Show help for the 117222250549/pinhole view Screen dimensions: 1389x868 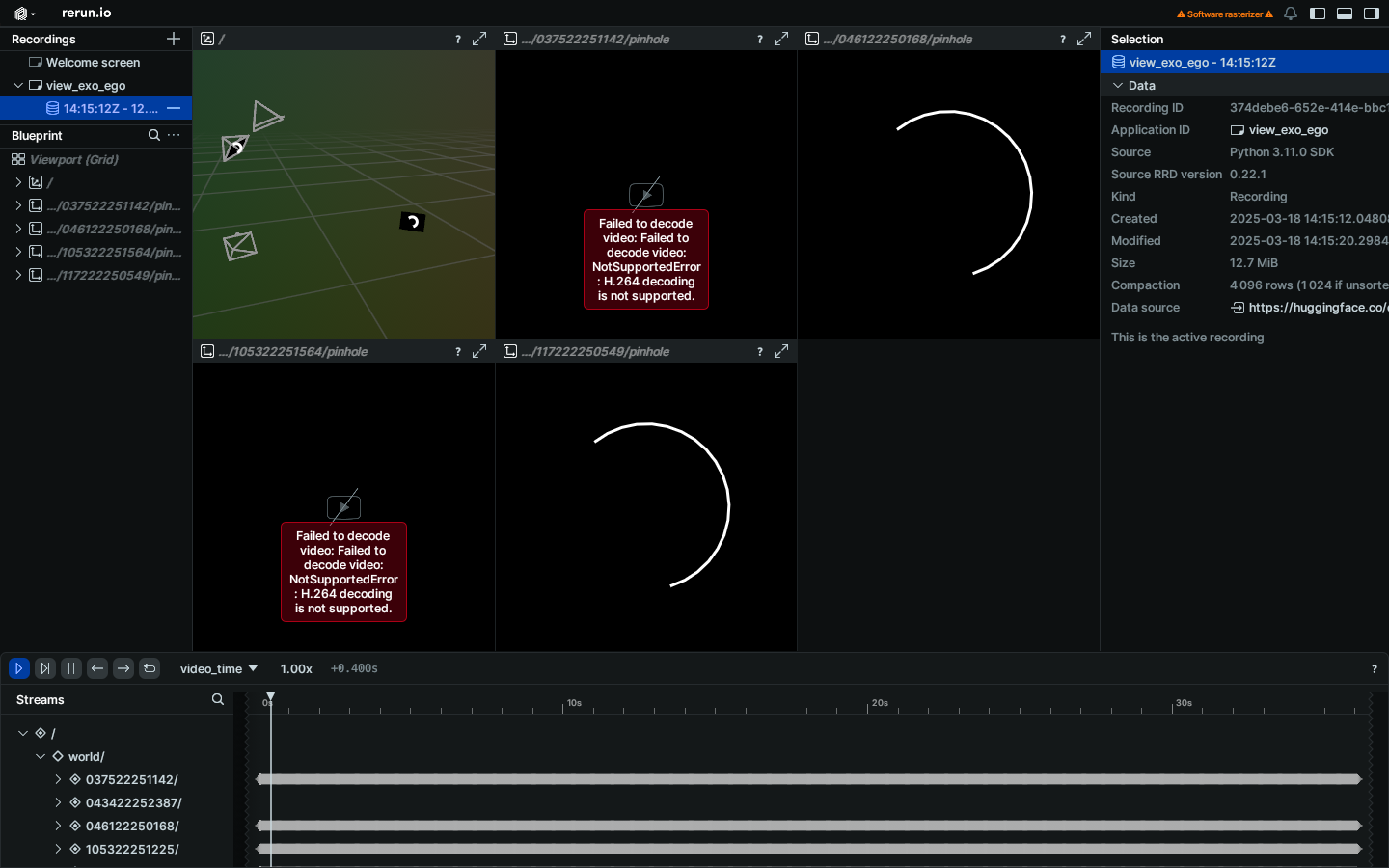coord(760,351)
